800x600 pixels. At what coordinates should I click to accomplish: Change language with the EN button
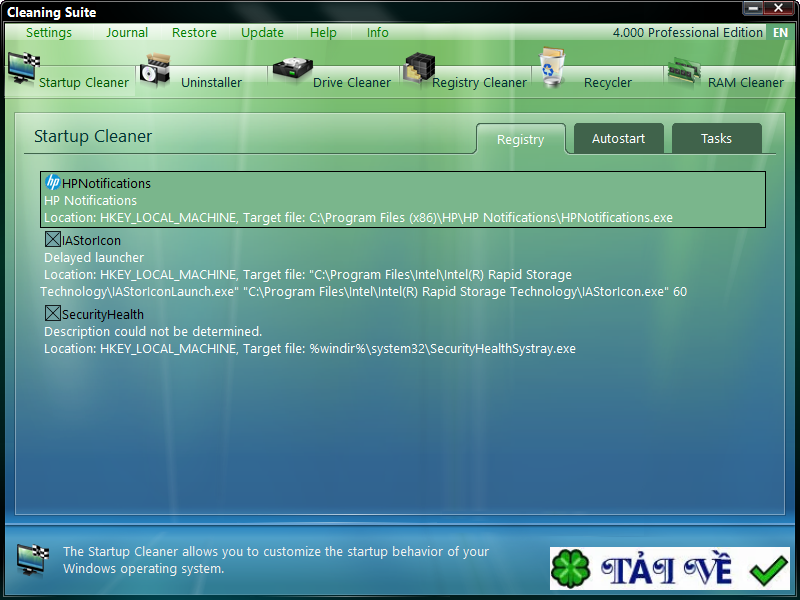[780, 33]
